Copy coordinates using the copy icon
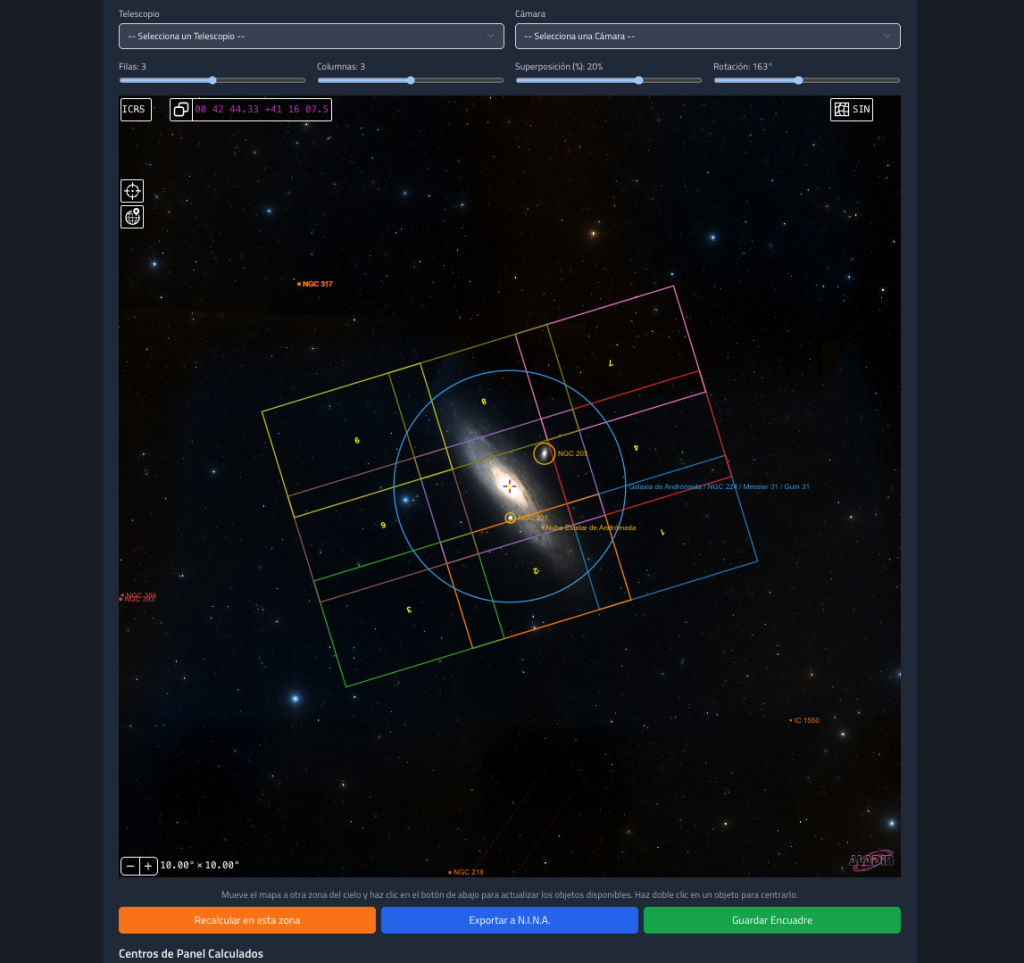1024x963 pixels. 181,109
